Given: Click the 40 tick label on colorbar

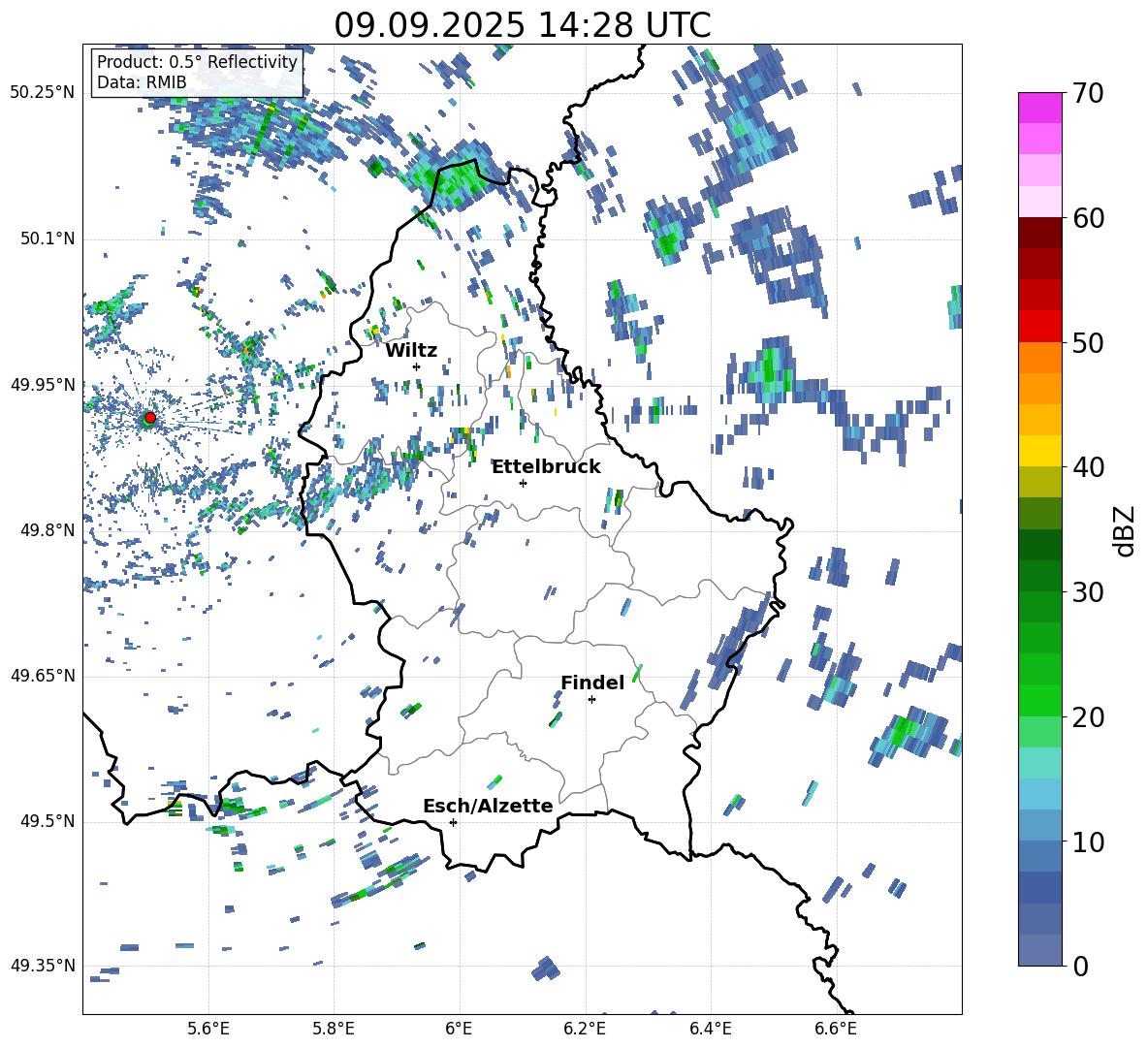Looking at the screenshot, I should (x=1087, y=467).
